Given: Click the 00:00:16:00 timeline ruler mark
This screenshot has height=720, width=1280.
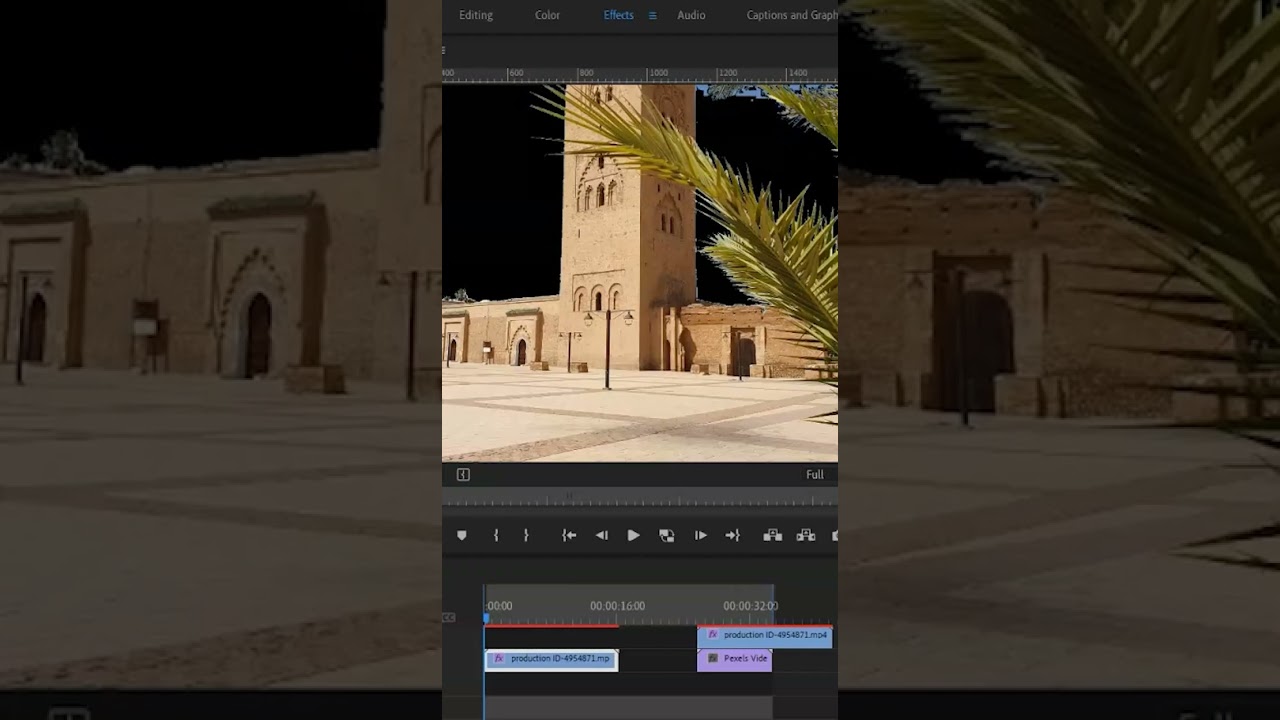Looking at the screenshot, I should tap(617, 606).
